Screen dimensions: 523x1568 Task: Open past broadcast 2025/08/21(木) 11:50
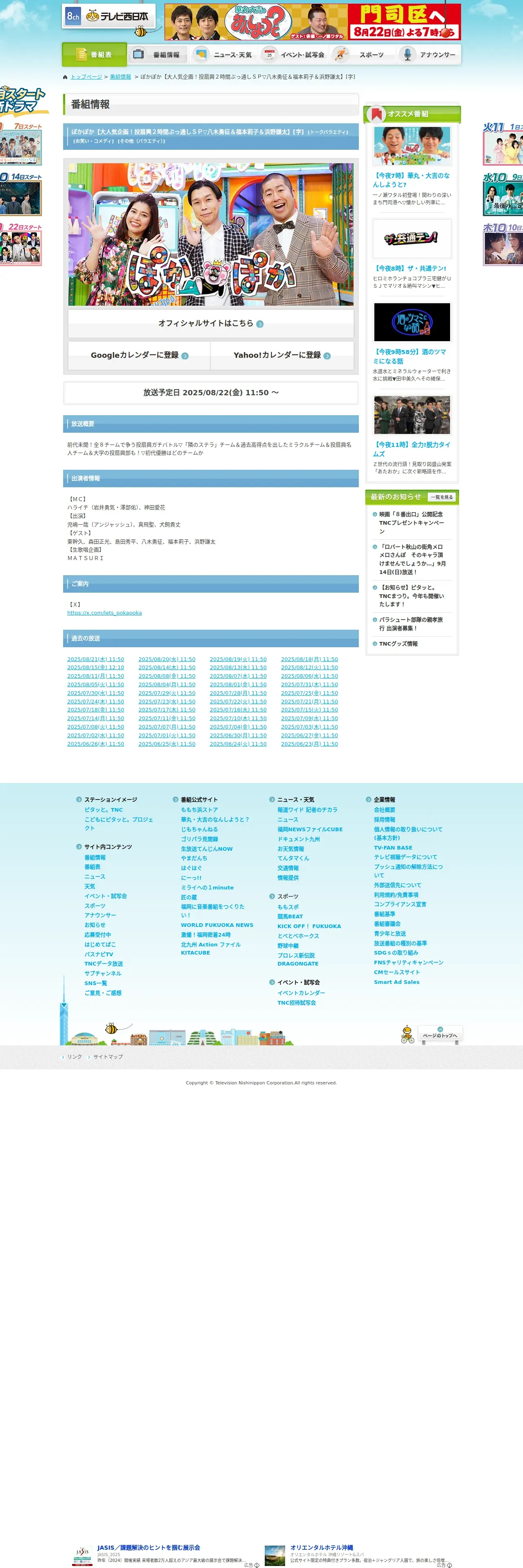96,659
